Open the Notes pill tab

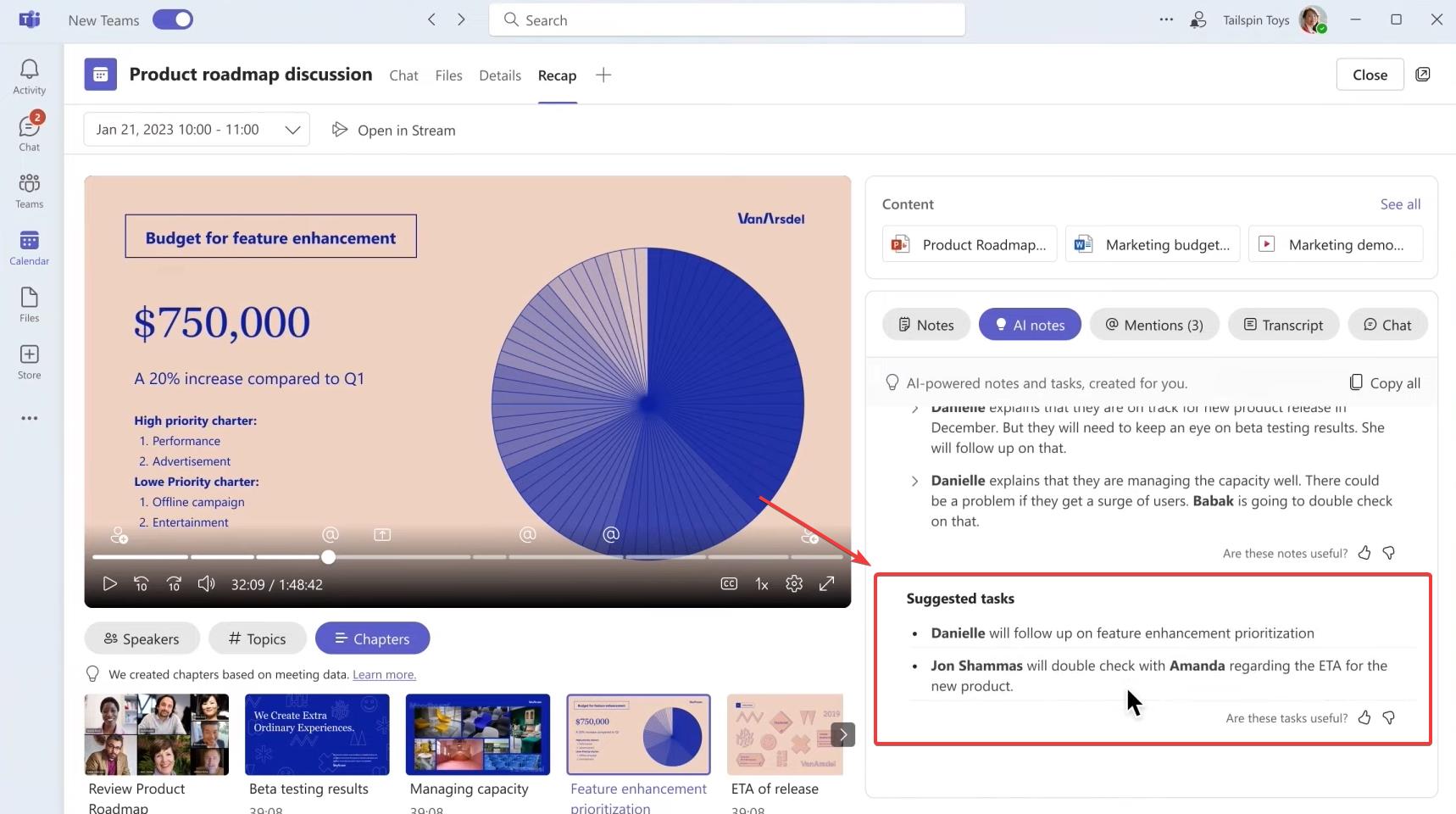[926, 325]
